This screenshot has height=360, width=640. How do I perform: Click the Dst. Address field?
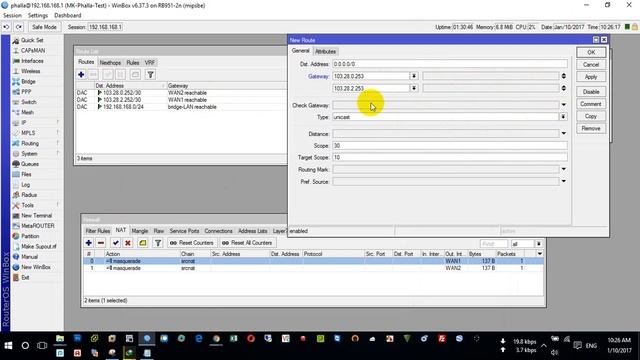pos(449,64)
